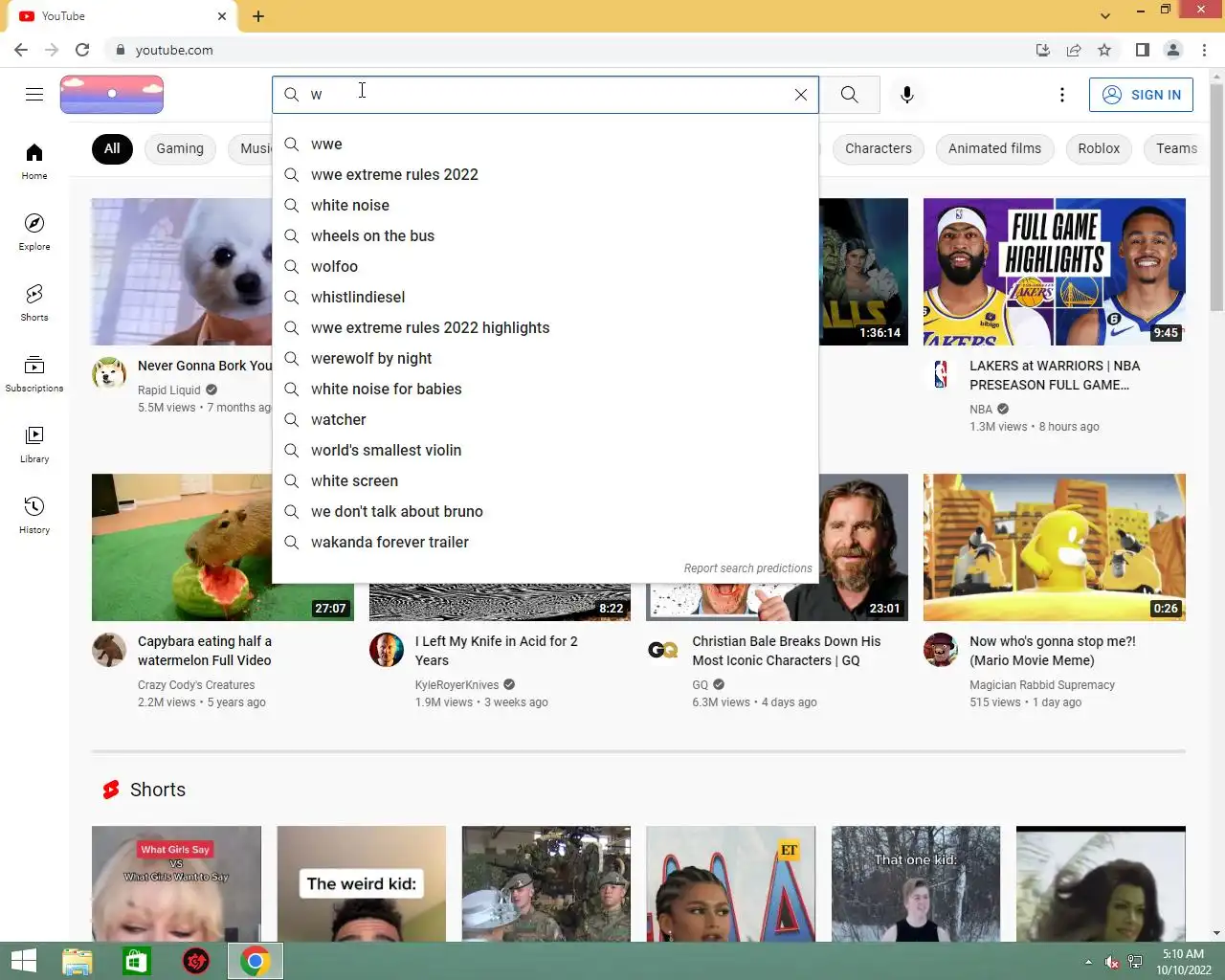Open "The weird kid" short thumbnail
Image resolution: width=1225 pixels, height=980 pixels.
362,884
